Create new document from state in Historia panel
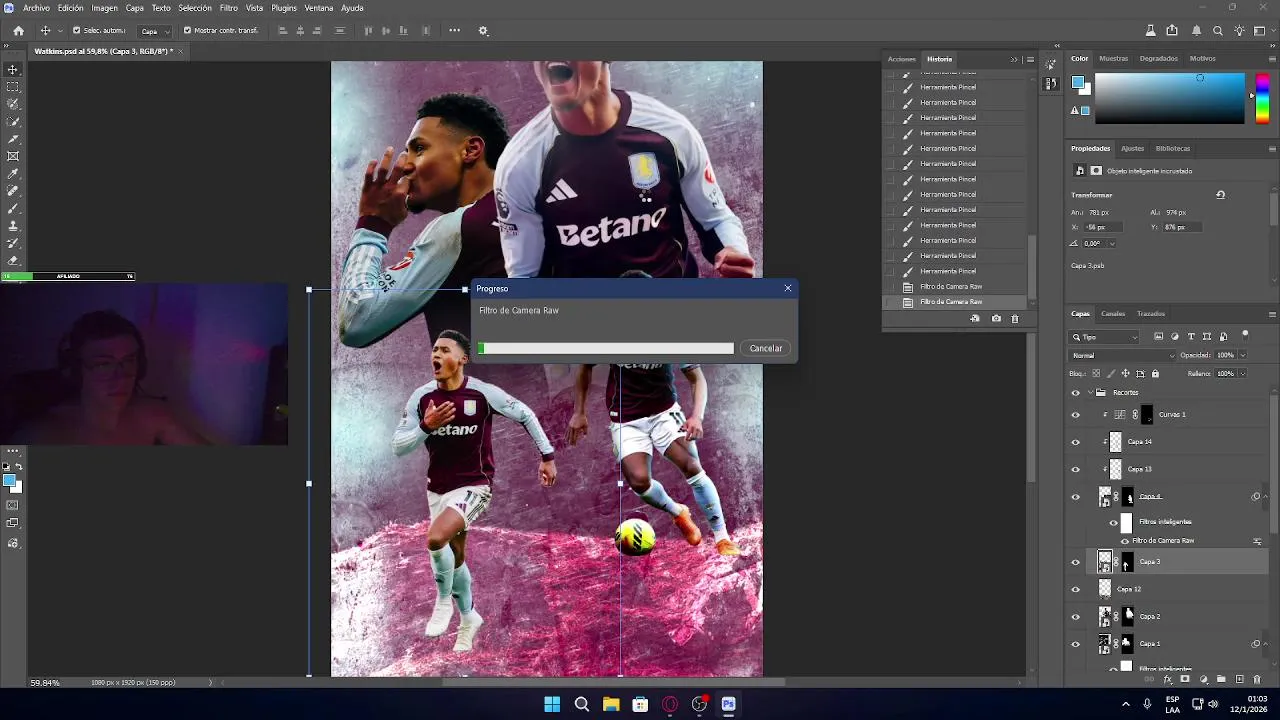The width and height of the screenshot is (1280, 720). tap(975, 318)
